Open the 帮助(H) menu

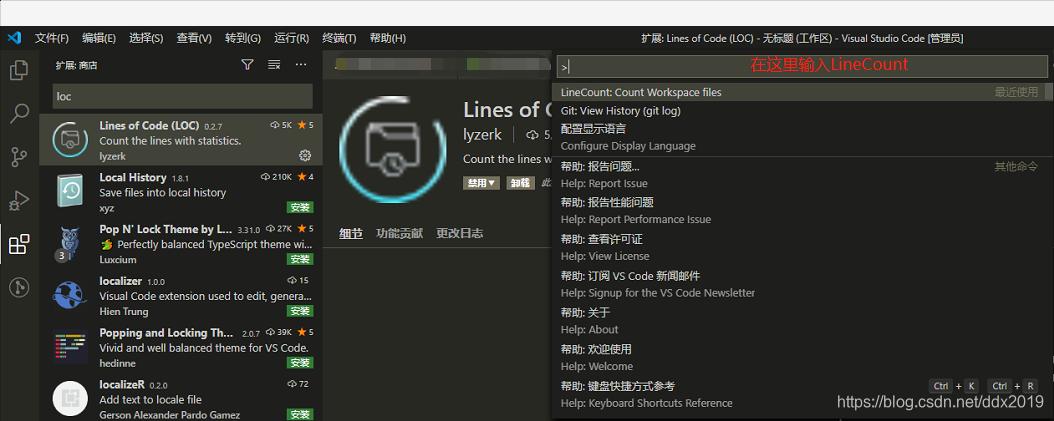pos(388,38)
